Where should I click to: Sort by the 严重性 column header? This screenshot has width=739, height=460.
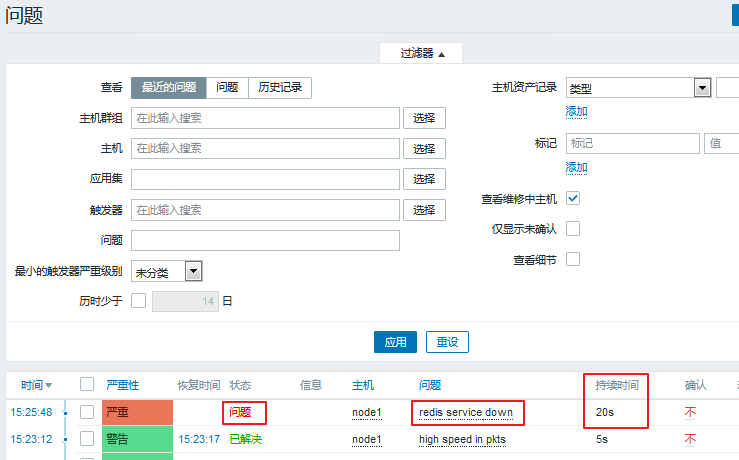tap(123, 386)
